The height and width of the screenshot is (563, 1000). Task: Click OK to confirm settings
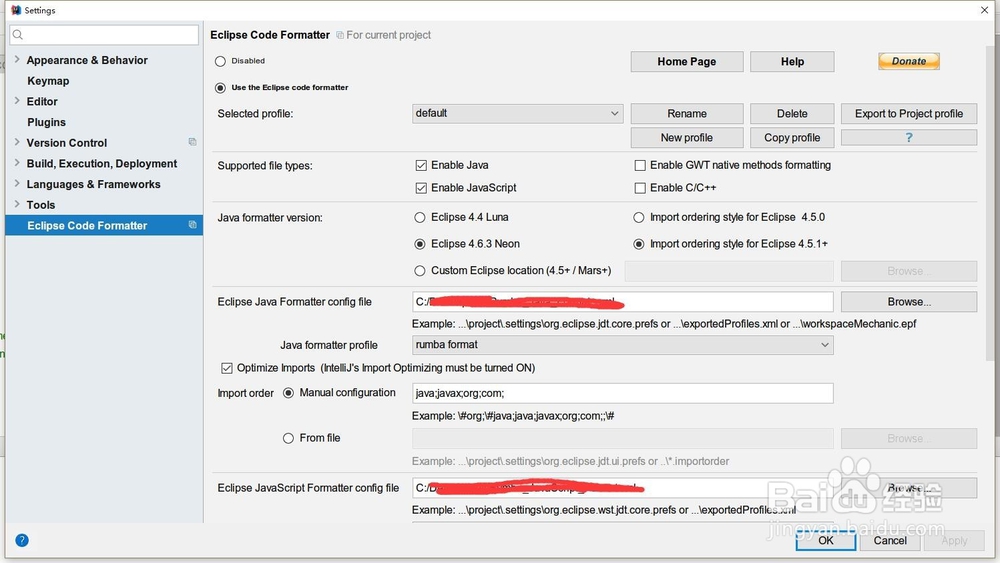tap(826, 541)
